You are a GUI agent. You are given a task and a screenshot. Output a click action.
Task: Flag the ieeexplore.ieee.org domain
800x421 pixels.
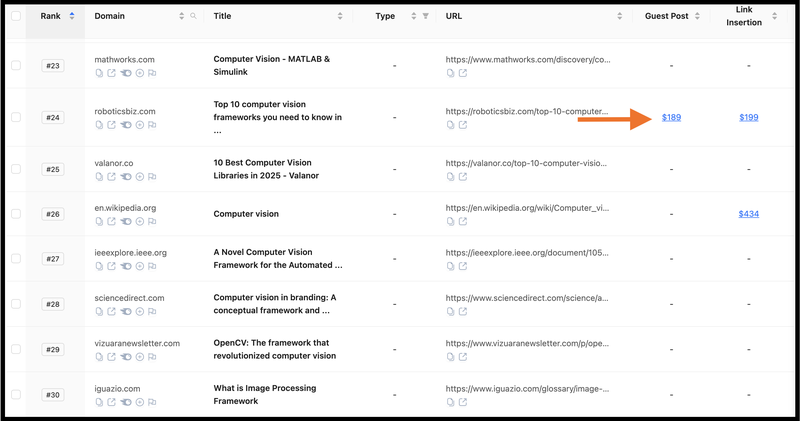[x=152, y=266]
